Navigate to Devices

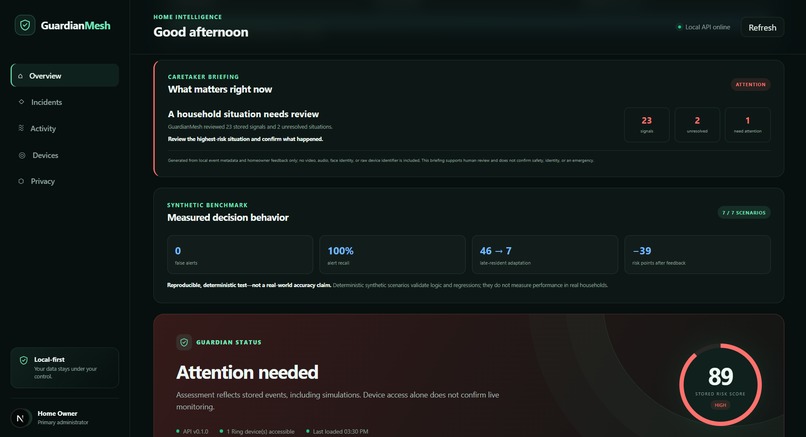point(65,155)
